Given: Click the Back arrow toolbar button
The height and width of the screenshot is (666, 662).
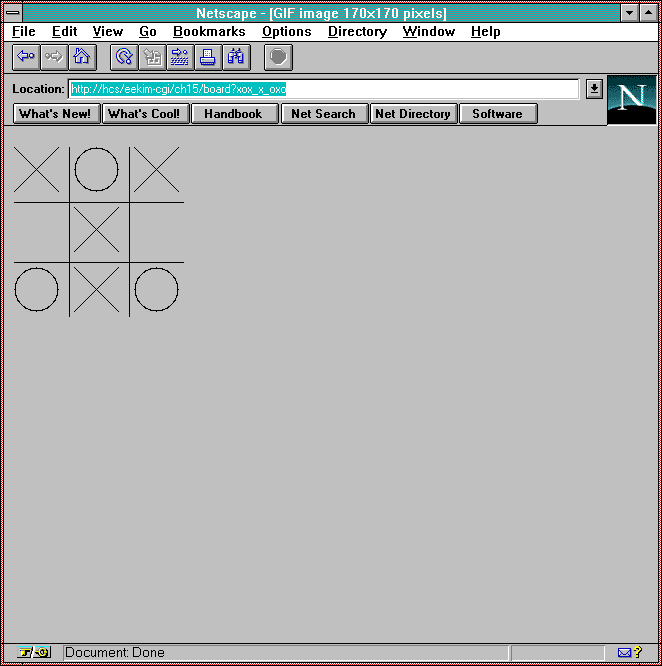Looking at the screenshot, I should [x=26, y=57].
